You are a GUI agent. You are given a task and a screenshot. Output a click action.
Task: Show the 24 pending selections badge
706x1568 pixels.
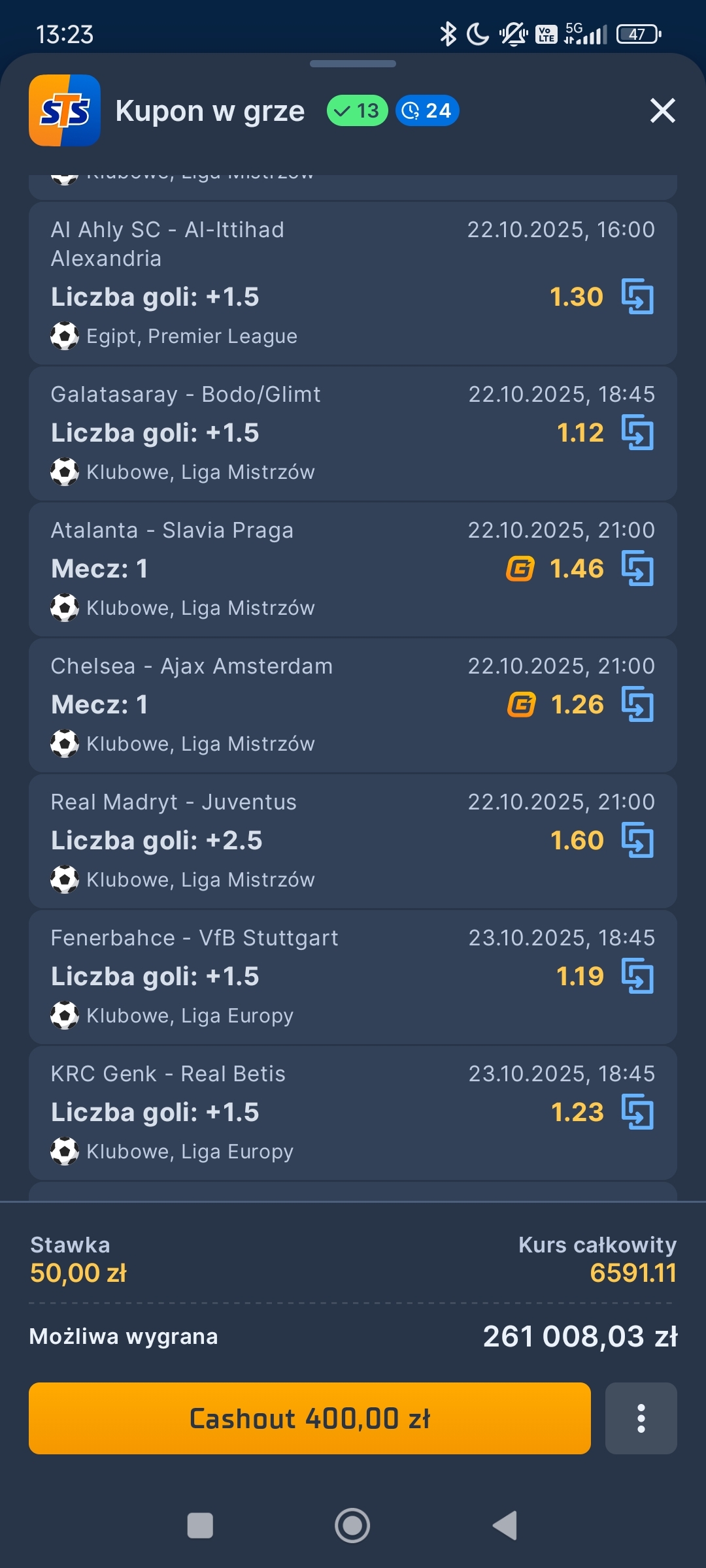(x=427, y=110)
